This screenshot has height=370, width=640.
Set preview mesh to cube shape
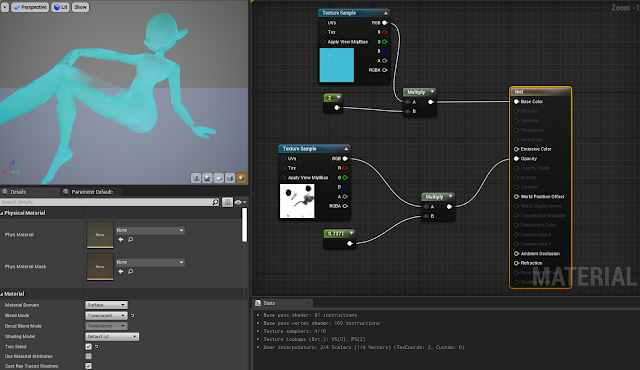tap(230, 178)
